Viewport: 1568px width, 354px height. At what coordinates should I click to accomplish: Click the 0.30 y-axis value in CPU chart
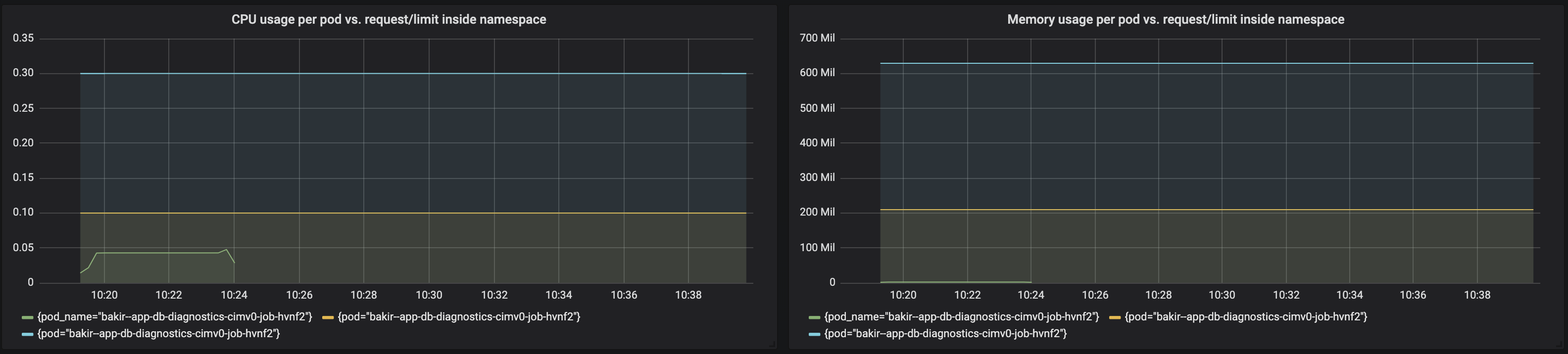[x=23, y=73]
